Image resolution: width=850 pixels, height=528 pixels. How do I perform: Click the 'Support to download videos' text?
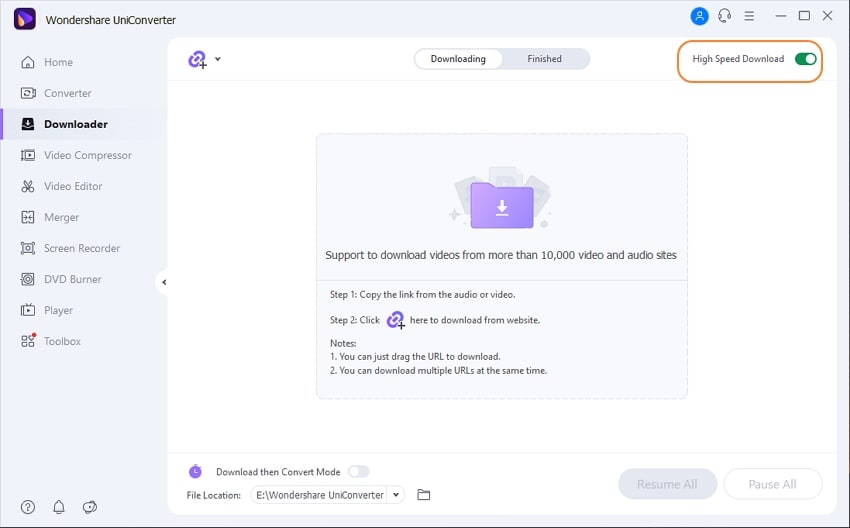point(501,255)
